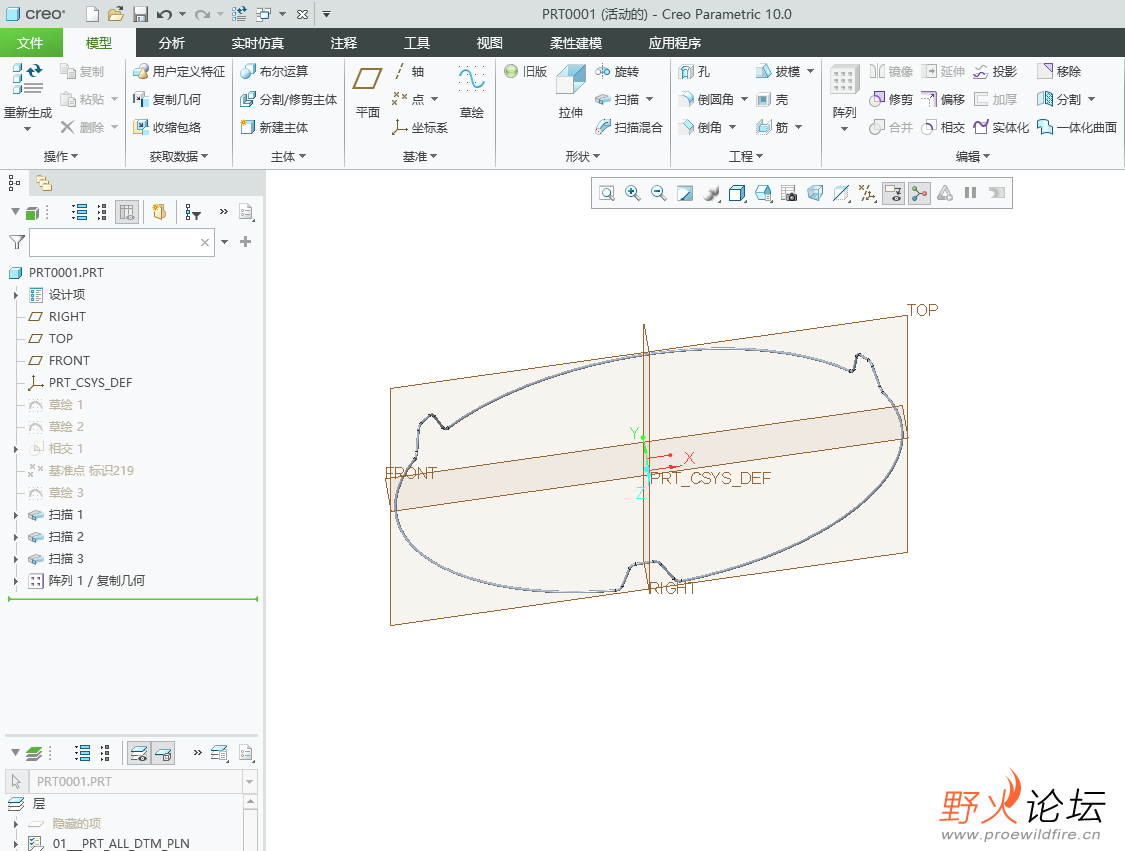The height and width of the screenshot is (851, 1125).
Task: Select the 草绘 3 feature in model tree
Action: [x=66, y=492]
